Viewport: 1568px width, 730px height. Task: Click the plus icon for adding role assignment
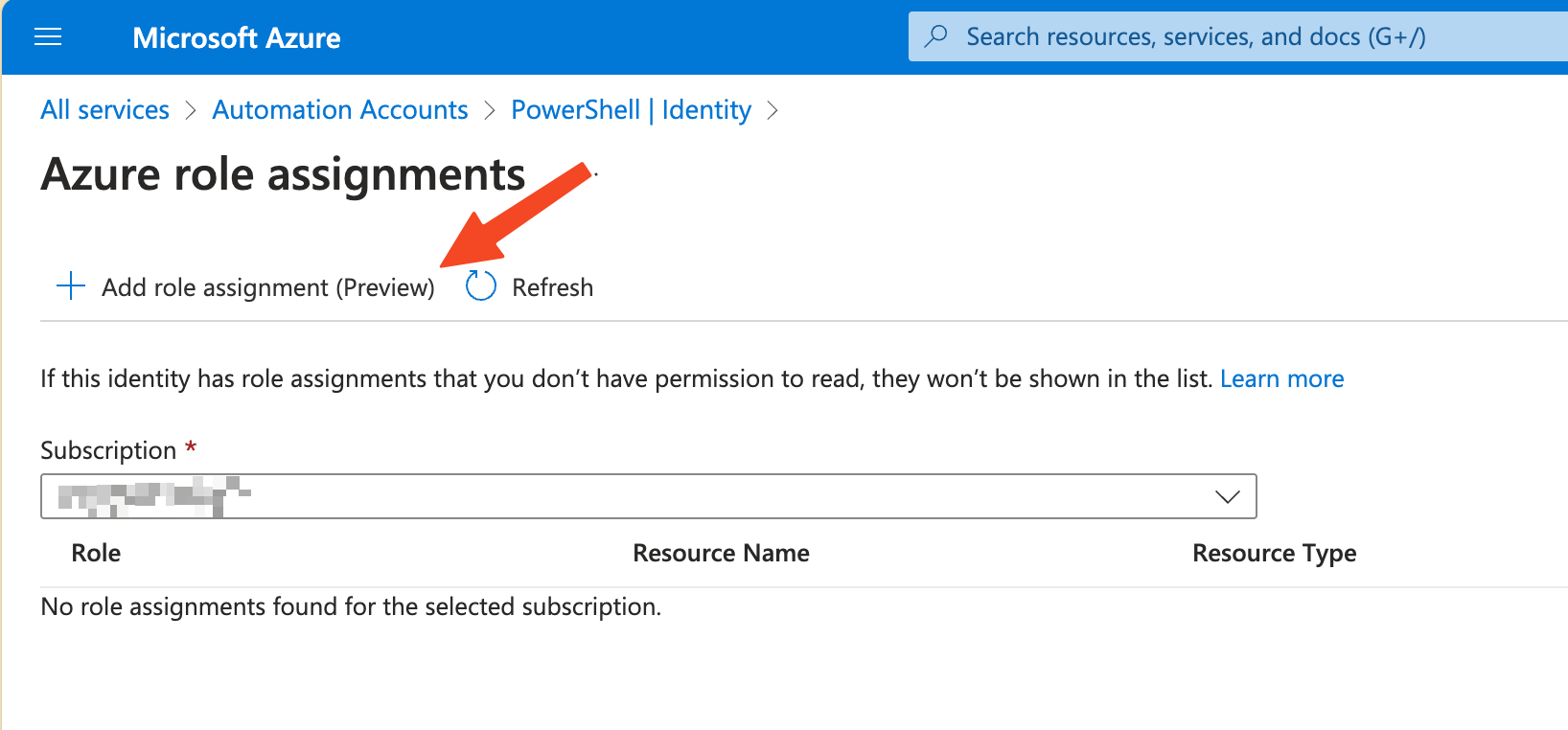click(x=71, y=286)
